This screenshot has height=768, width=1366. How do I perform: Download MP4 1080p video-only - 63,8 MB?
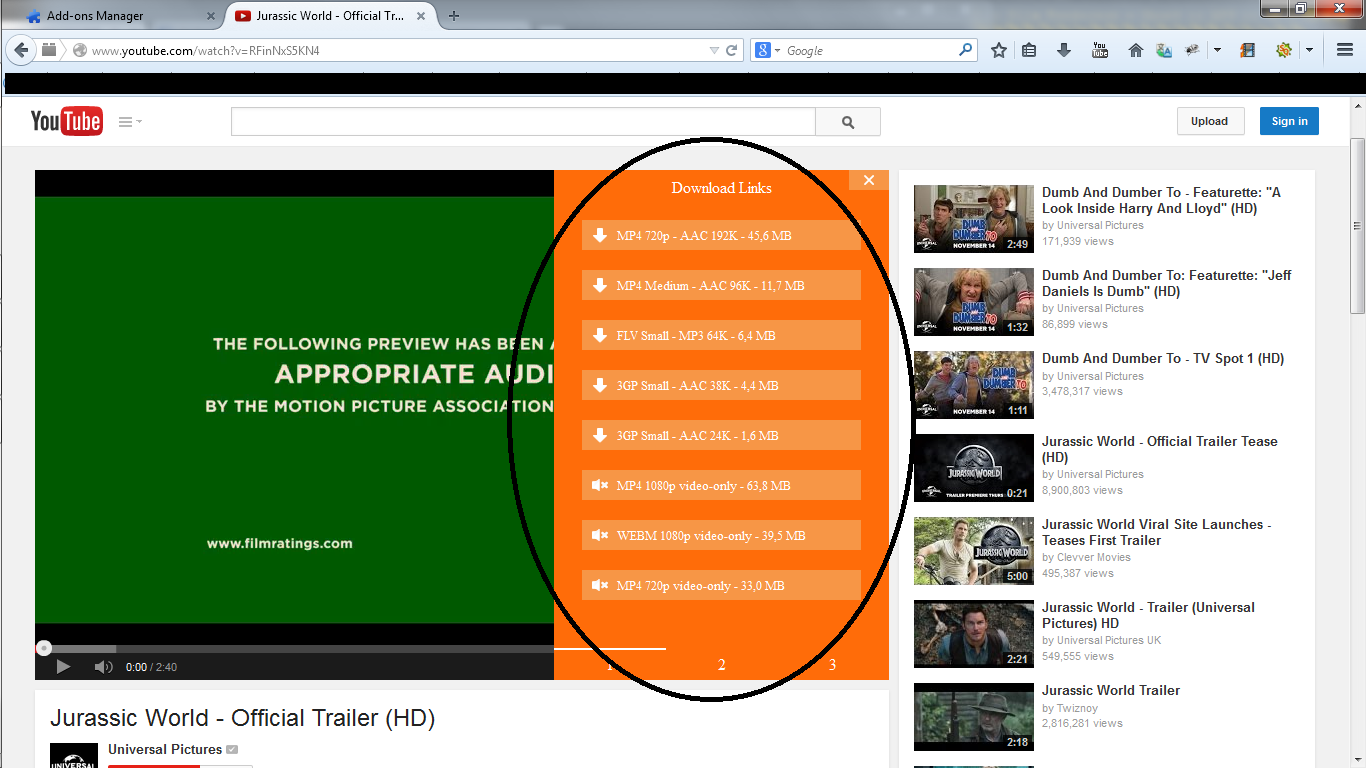pos(721,486)
